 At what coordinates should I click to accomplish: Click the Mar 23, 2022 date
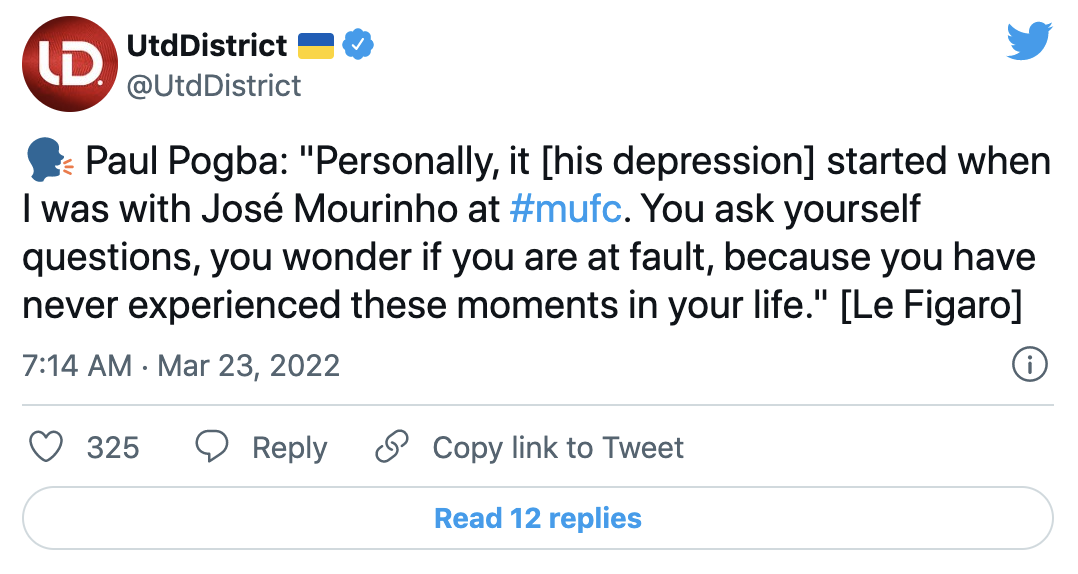[x=249, y=365]
